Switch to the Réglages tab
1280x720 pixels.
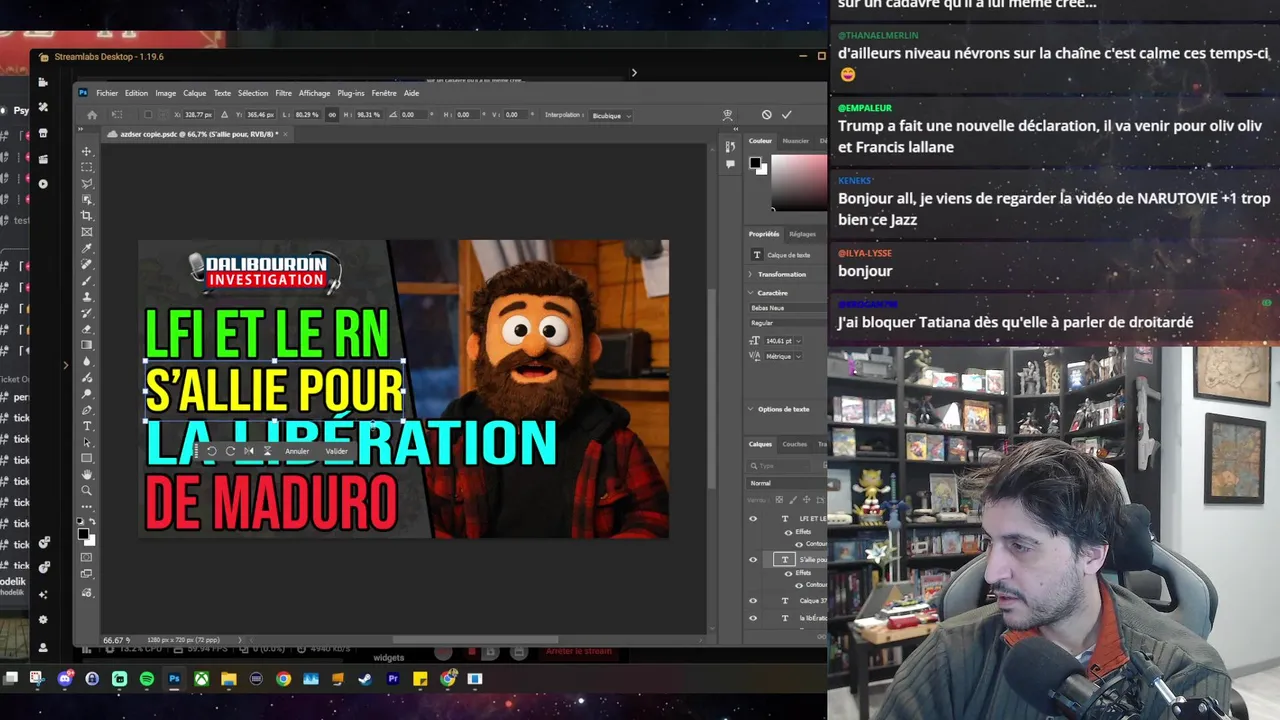802,234
